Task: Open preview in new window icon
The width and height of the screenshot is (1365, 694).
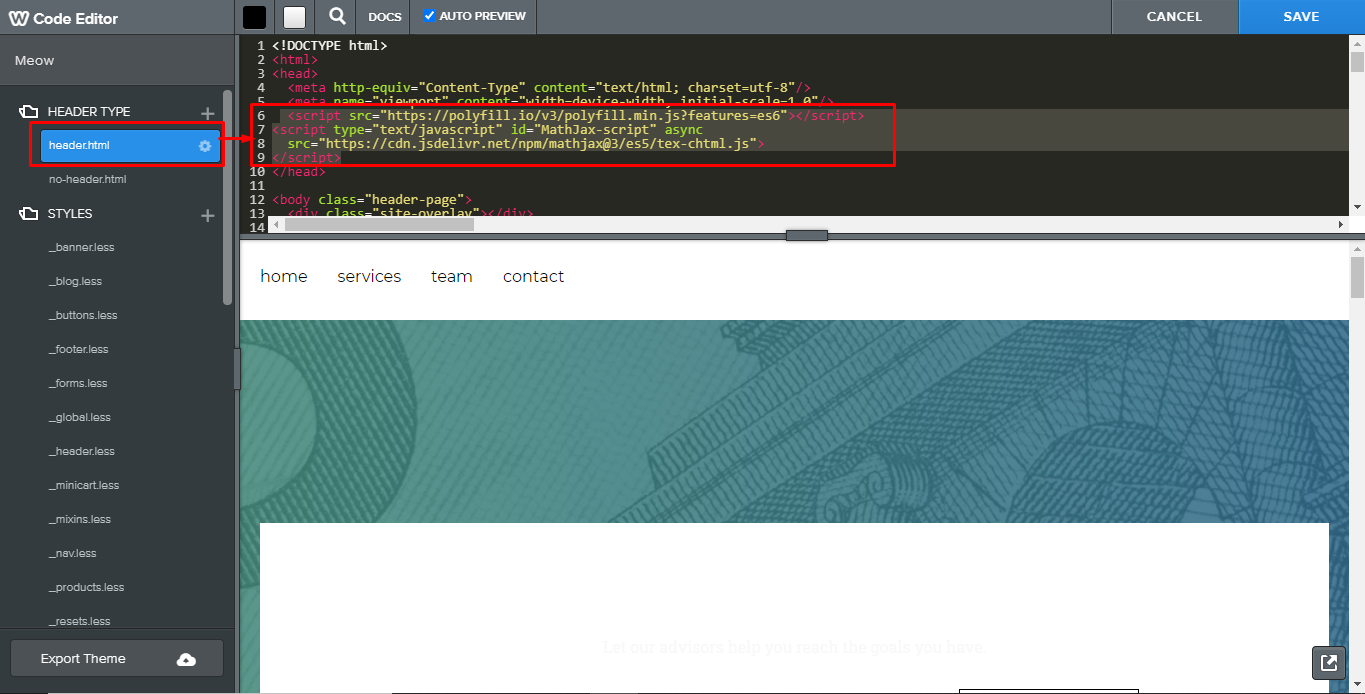Action: [1329, 662]
